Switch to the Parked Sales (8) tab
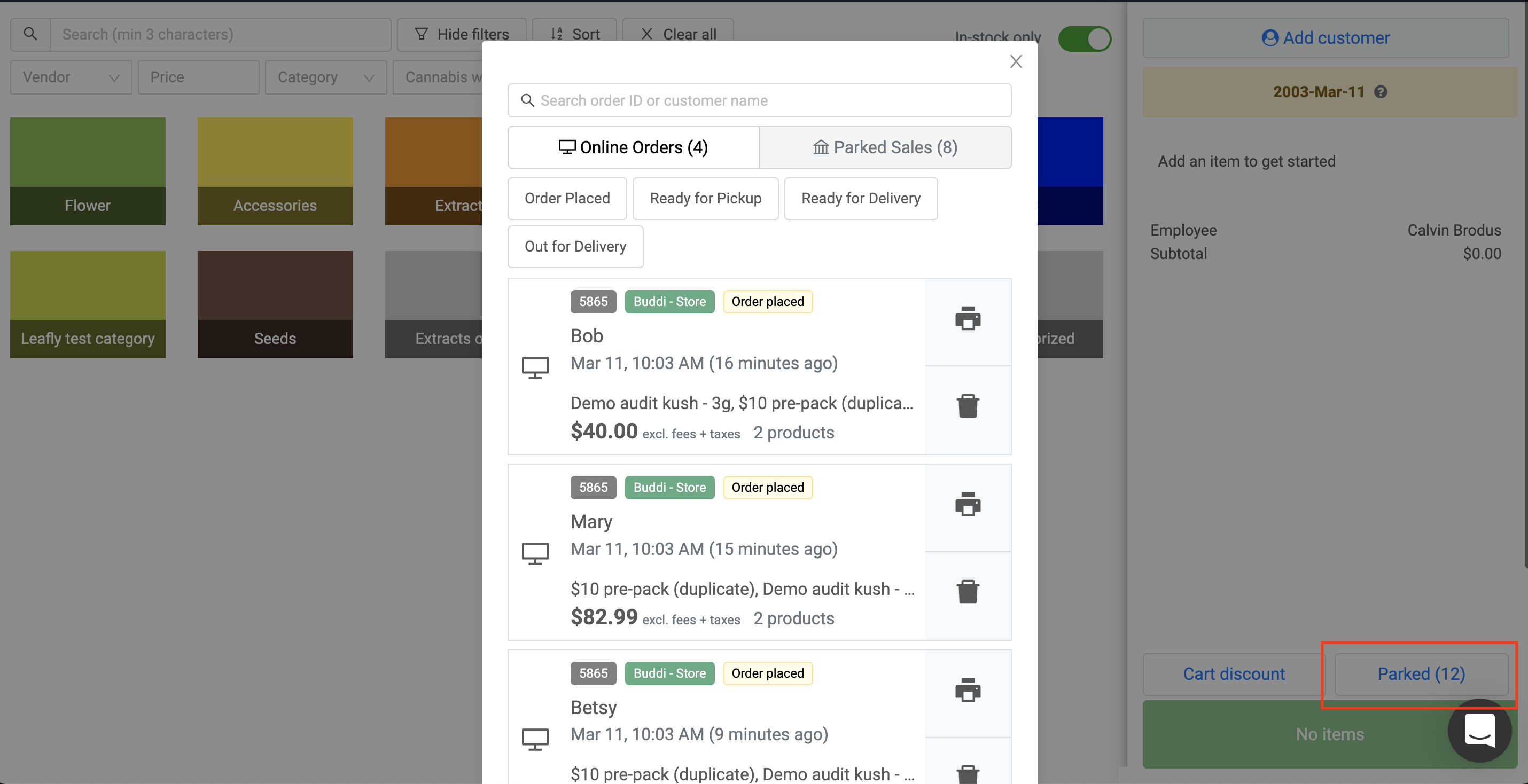This screenshot has height=784, width=1528. pos(884,147)
